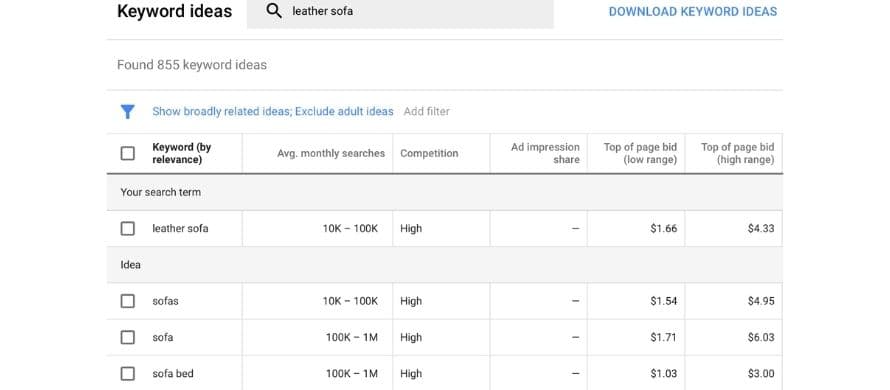Select the 'sofa' keyword text
Screen dimensions: 890x390
[x=162, y=337]
